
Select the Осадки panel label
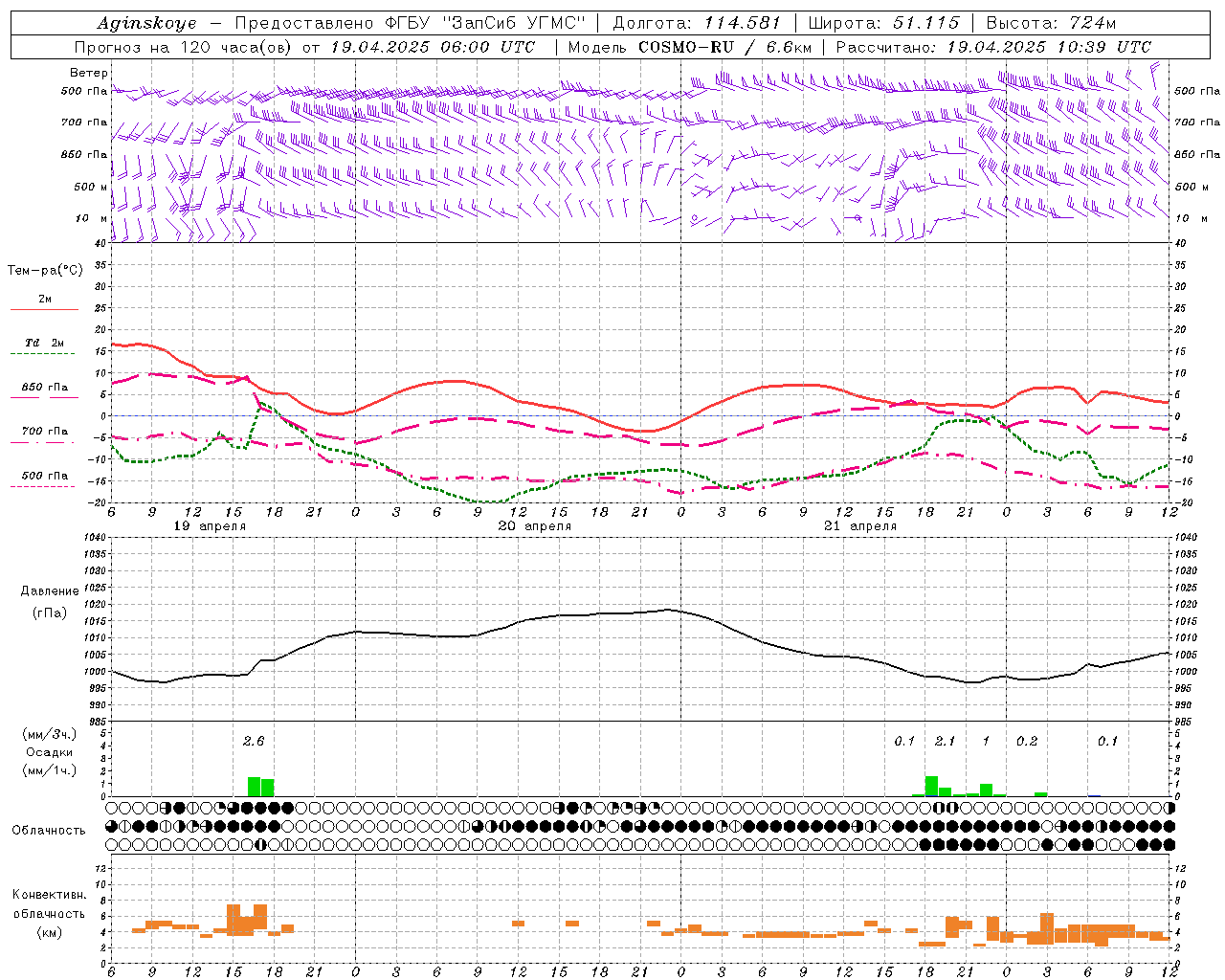point(50,752)
